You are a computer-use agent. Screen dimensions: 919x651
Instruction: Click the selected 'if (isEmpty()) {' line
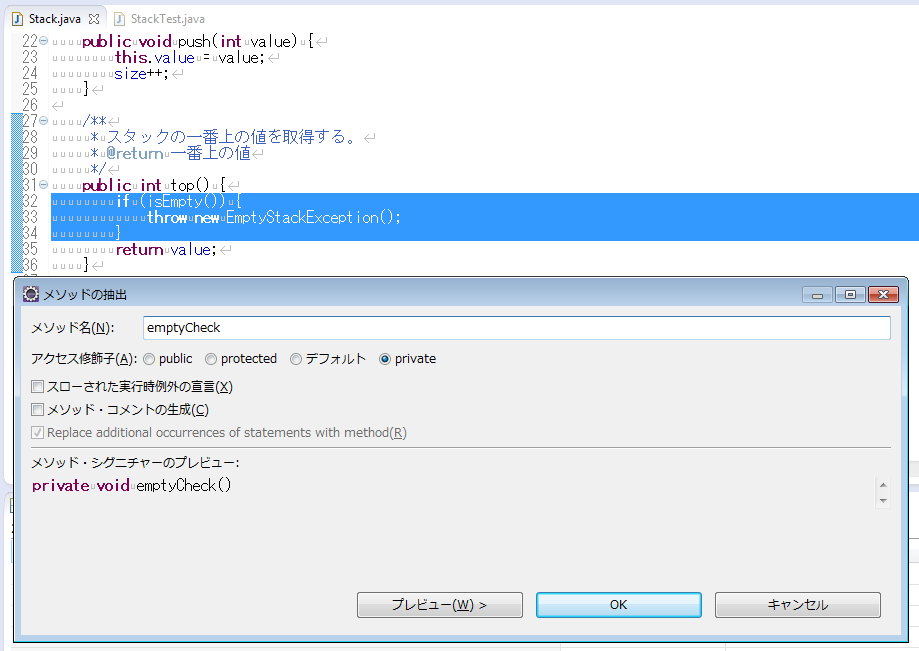[x=179, y=202]
